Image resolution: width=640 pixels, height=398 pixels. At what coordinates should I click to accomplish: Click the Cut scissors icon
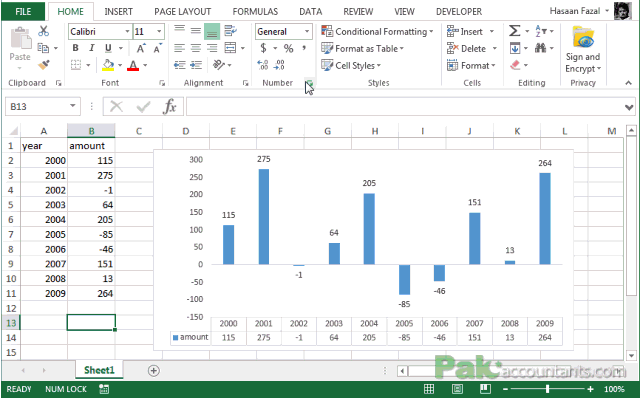43,31
